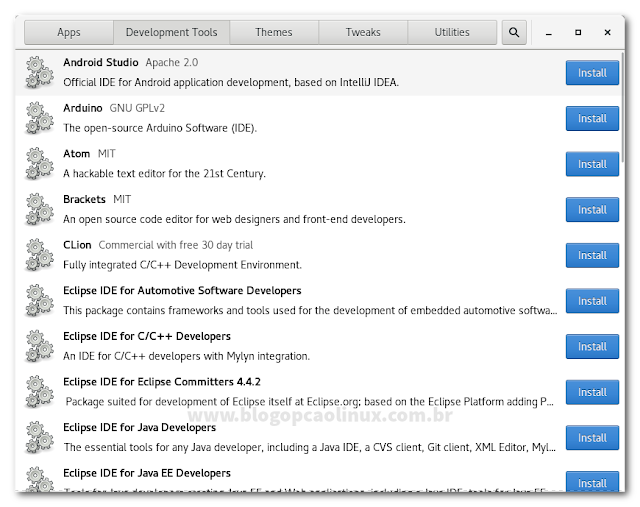Viewport: 640px width, 507px height.
Task: Install Android Studio
Action: click(592, 73)
